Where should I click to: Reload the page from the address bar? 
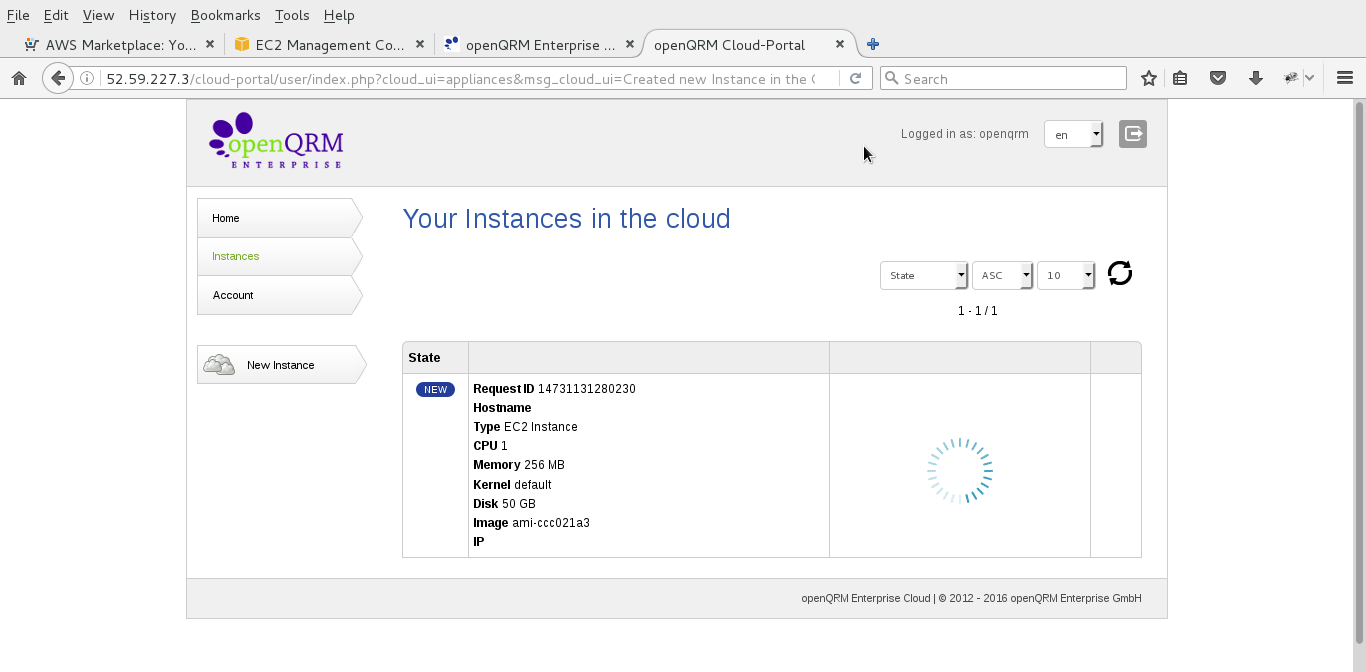click(x=855, y=78)
